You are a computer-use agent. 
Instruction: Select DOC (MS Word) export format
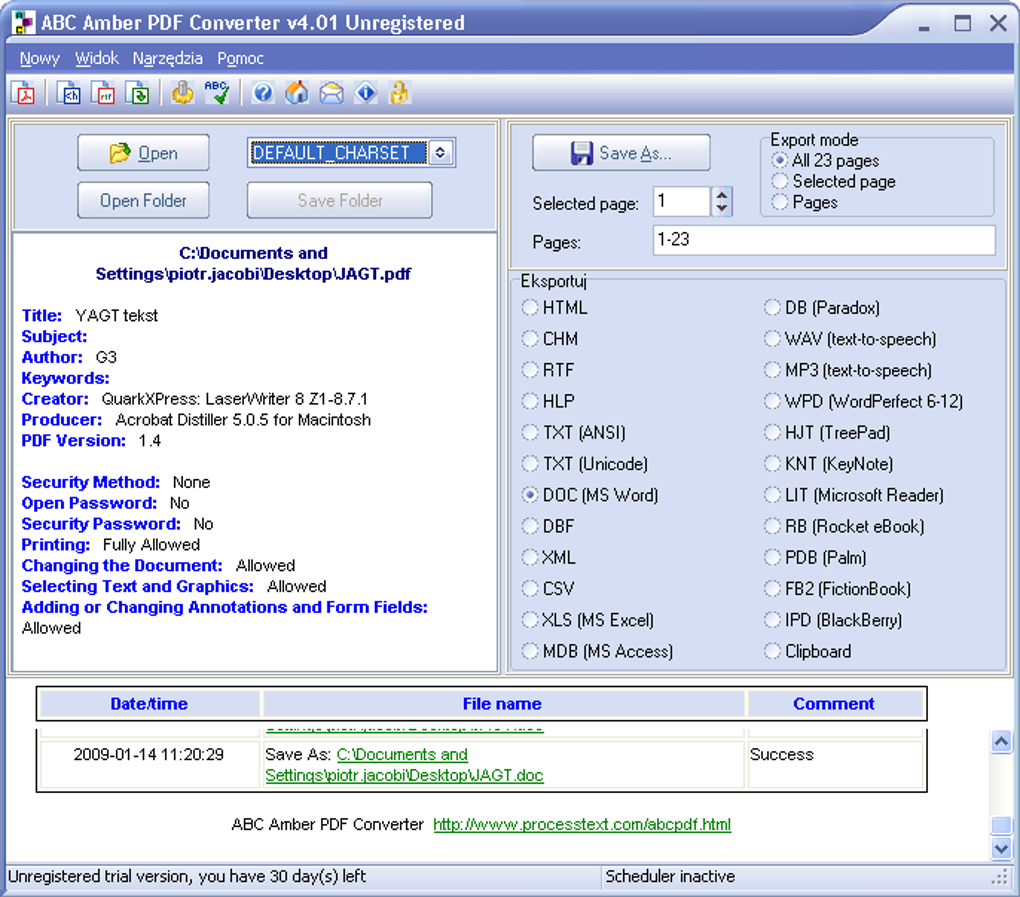(591, 495)
